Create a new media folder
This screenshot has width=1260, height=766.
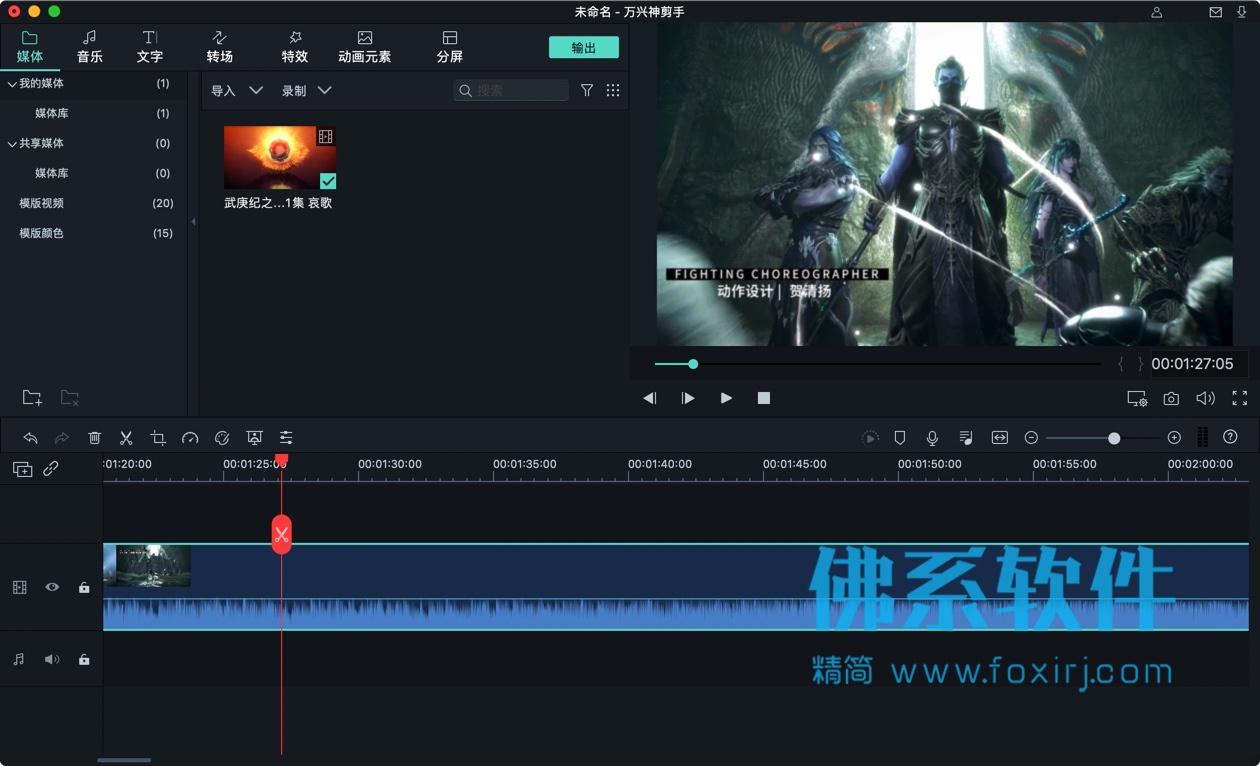pyautogui.click(x=32, y=398)
